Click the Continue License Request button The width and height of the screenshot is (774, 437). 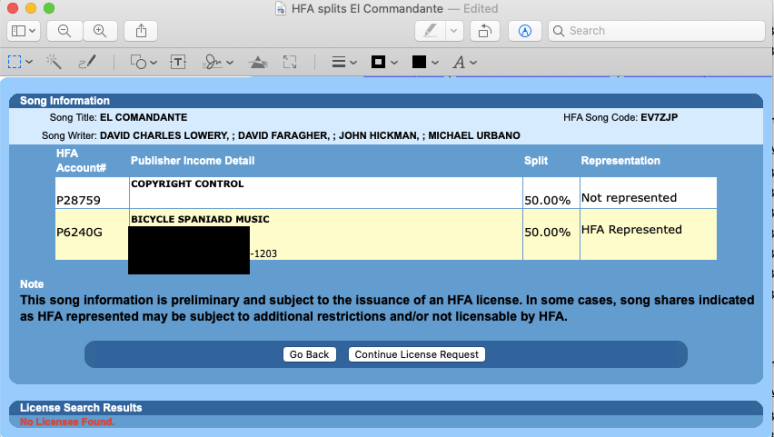[417, 354]
